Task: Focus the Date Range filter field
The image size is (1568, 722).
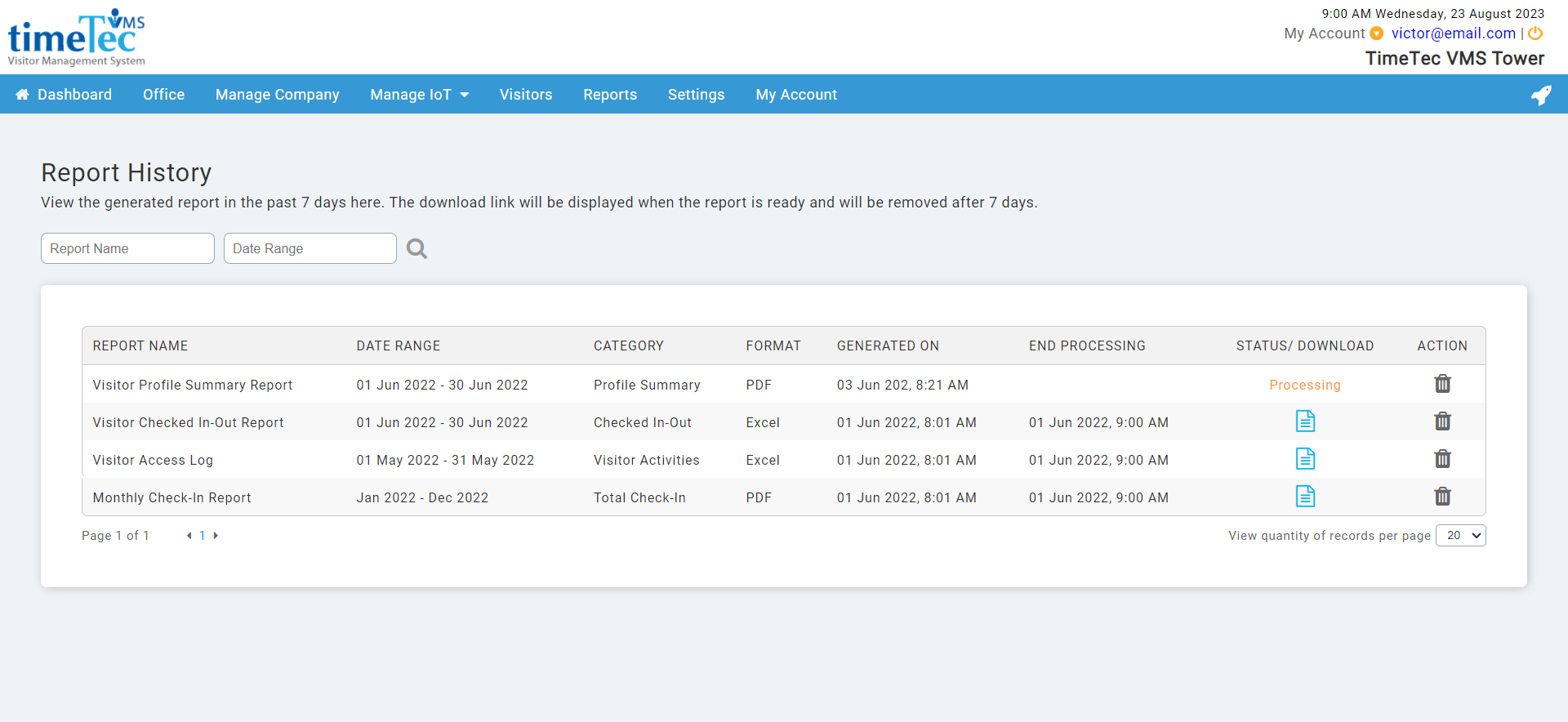Action: [x=310, y=248]
